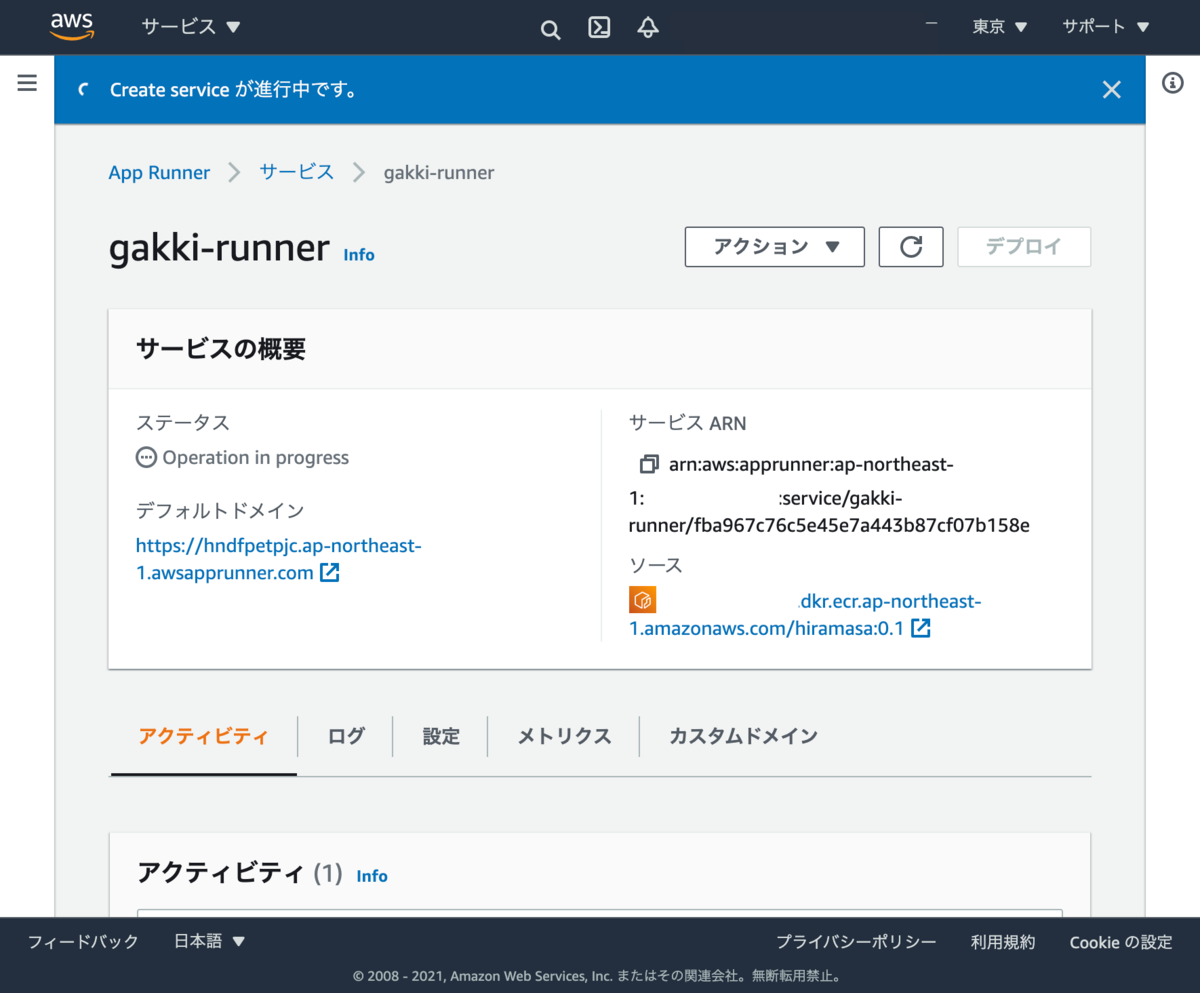Open the search magnifier icon

[x=550, y=29]
